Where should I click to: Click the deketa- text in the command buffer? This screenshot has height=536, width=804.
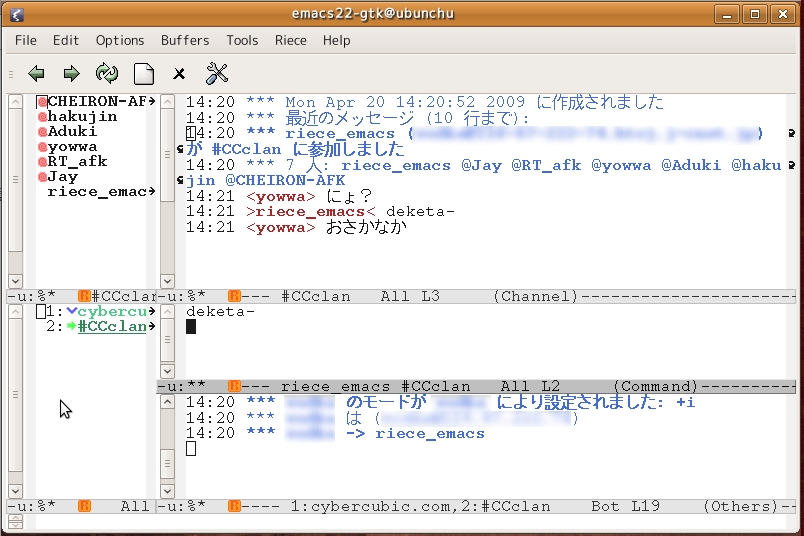tap(220, 311)
